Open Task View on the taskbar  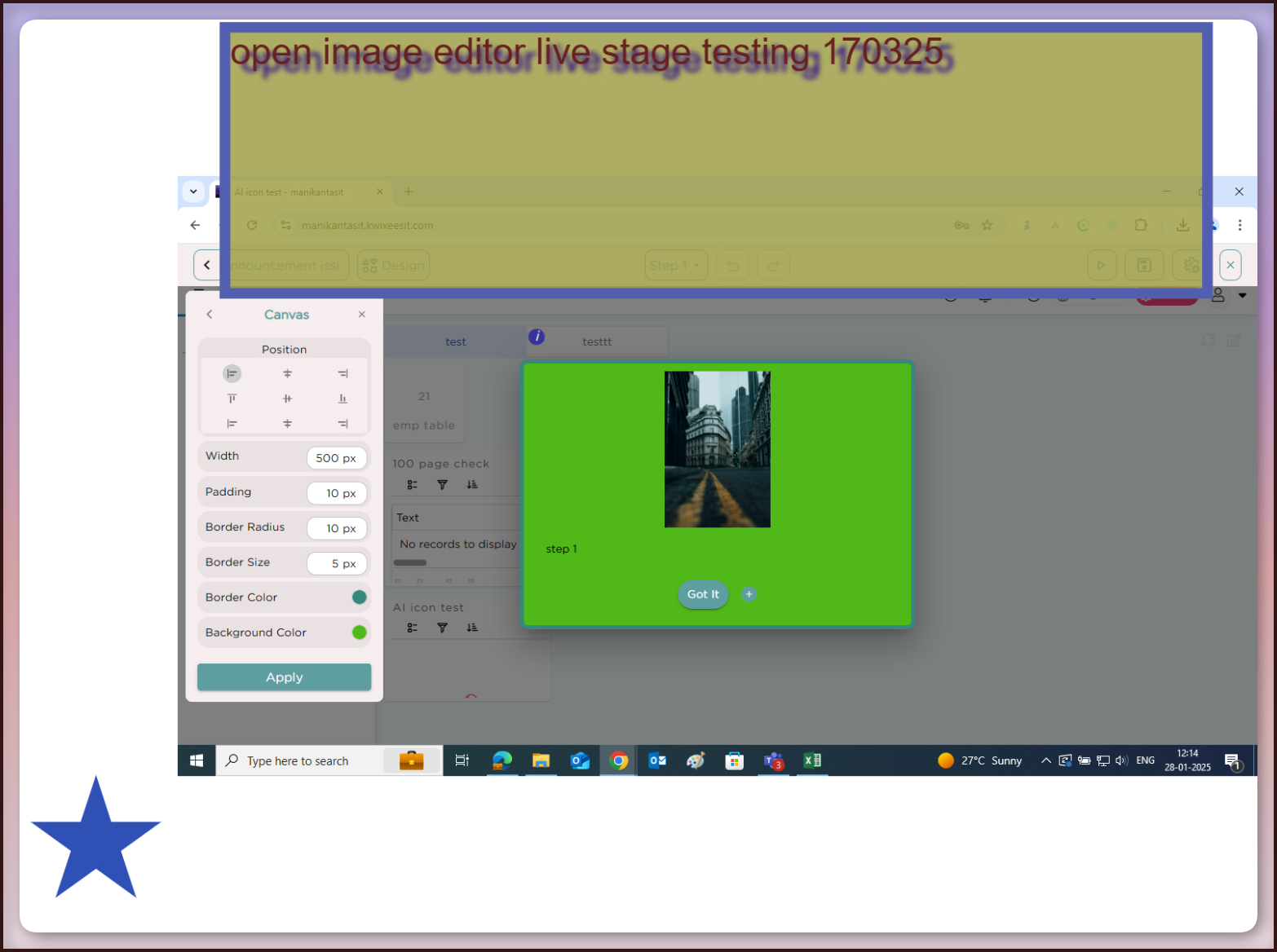[x=462, y=760]
